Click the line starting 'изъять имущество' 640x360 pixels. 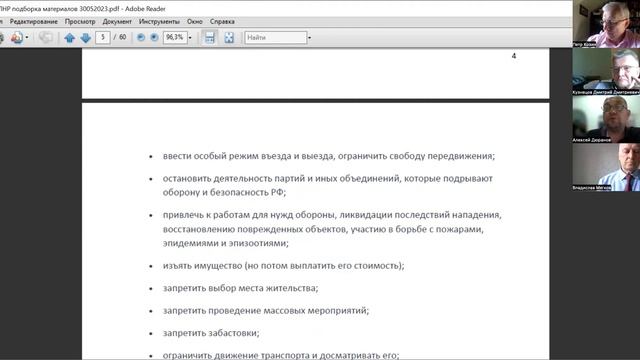point(284,266)
